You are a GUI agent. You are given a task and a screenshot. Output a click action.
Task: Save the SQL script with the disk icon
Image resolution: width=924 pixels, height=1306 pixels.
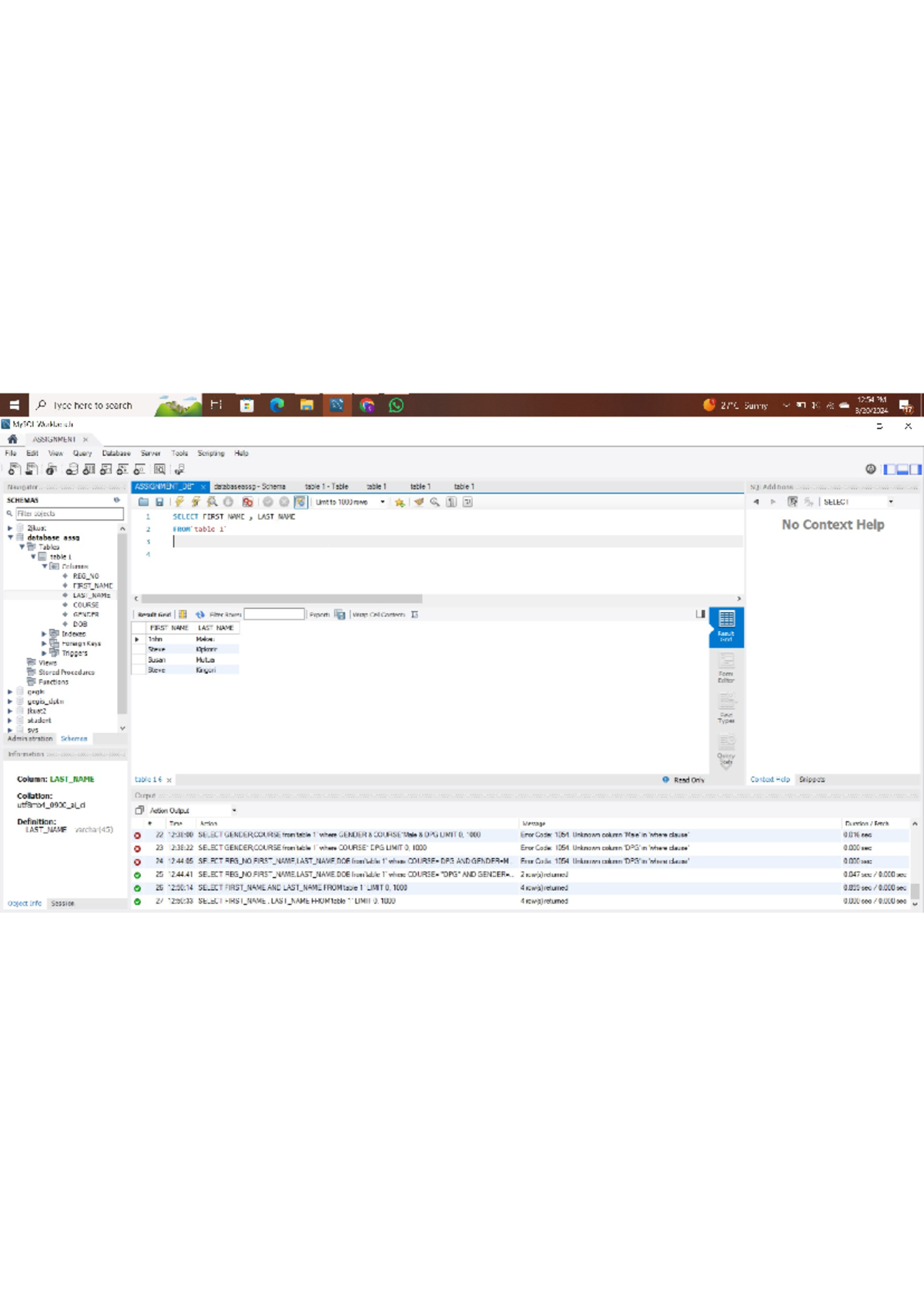(159, 502)
